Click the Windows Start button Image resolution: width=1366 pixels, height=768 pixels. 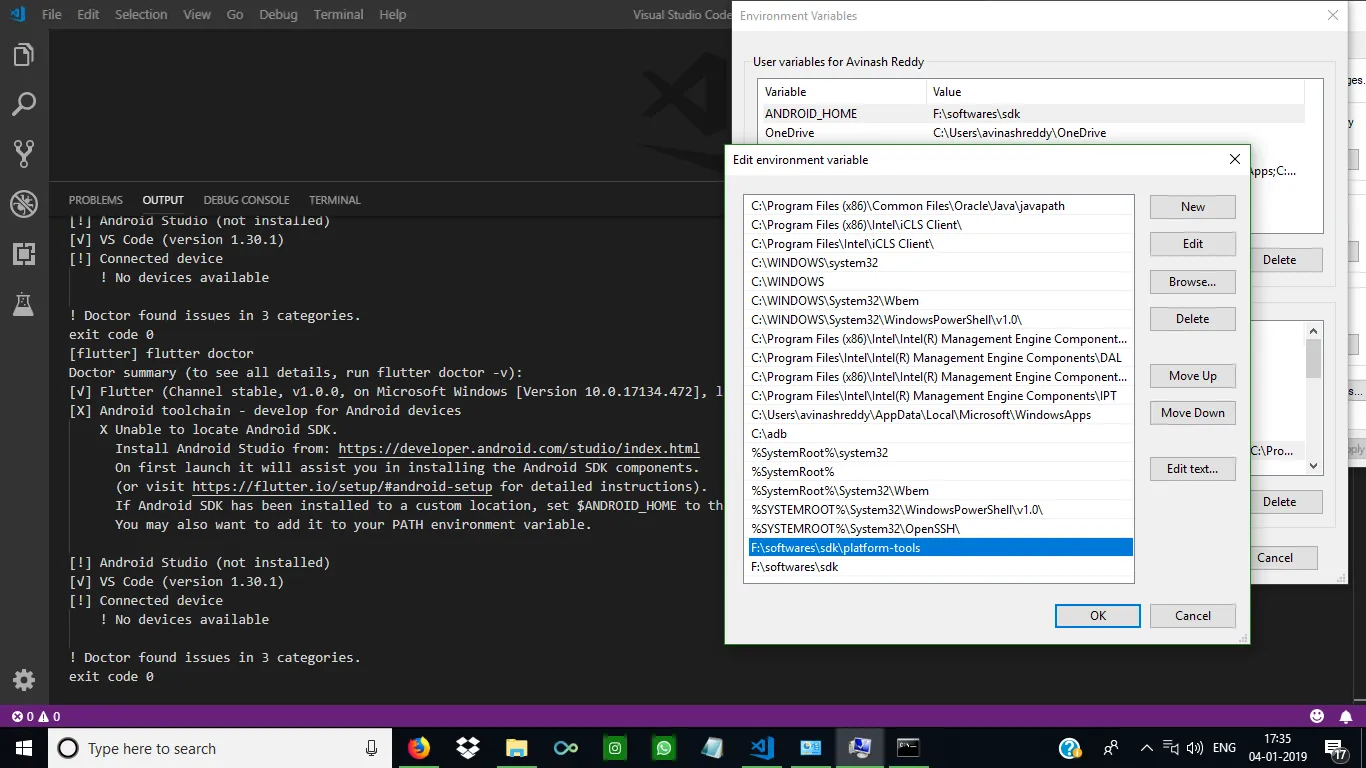[x=24, y=748]
